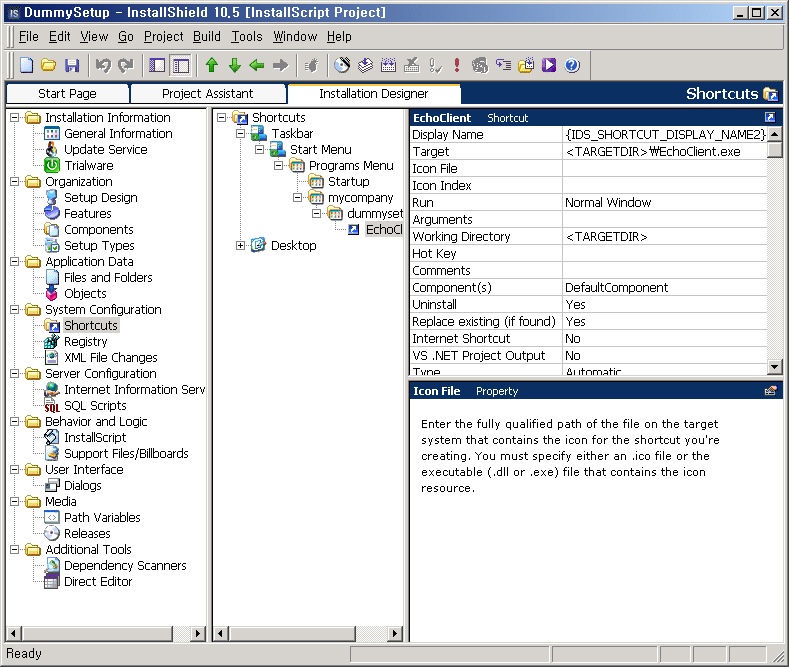
Task: Open Path Variables view
Action: click(102, 518)
